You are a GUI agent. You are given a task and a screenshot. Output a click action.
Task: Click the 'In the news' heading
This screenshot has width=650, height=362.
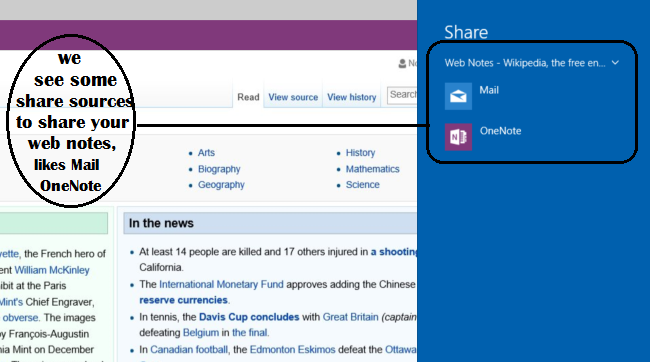coord(161,223)
